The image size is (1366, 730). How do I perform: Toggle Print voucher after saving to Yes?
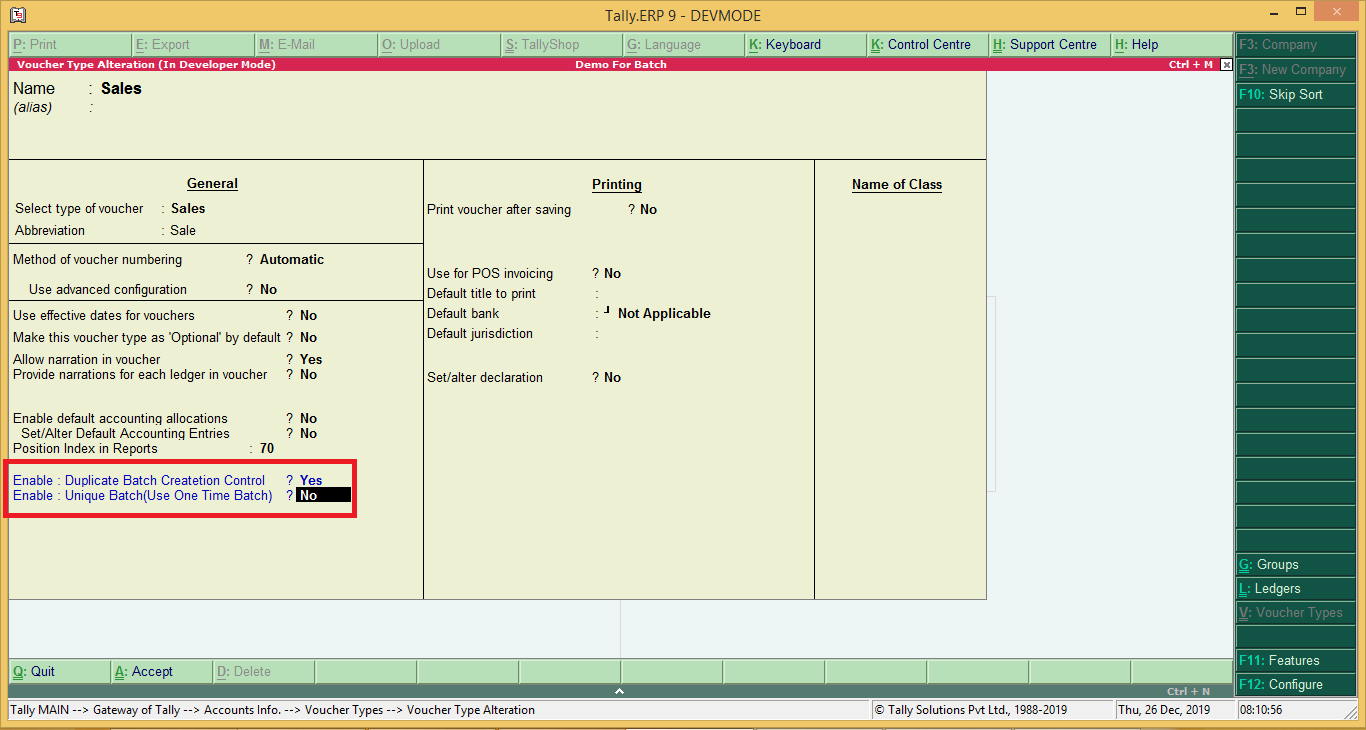point(648,209)
